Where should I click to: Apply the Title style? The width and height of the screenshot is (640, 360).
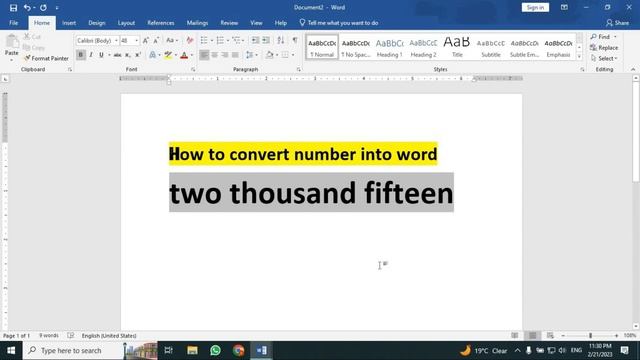457,47
